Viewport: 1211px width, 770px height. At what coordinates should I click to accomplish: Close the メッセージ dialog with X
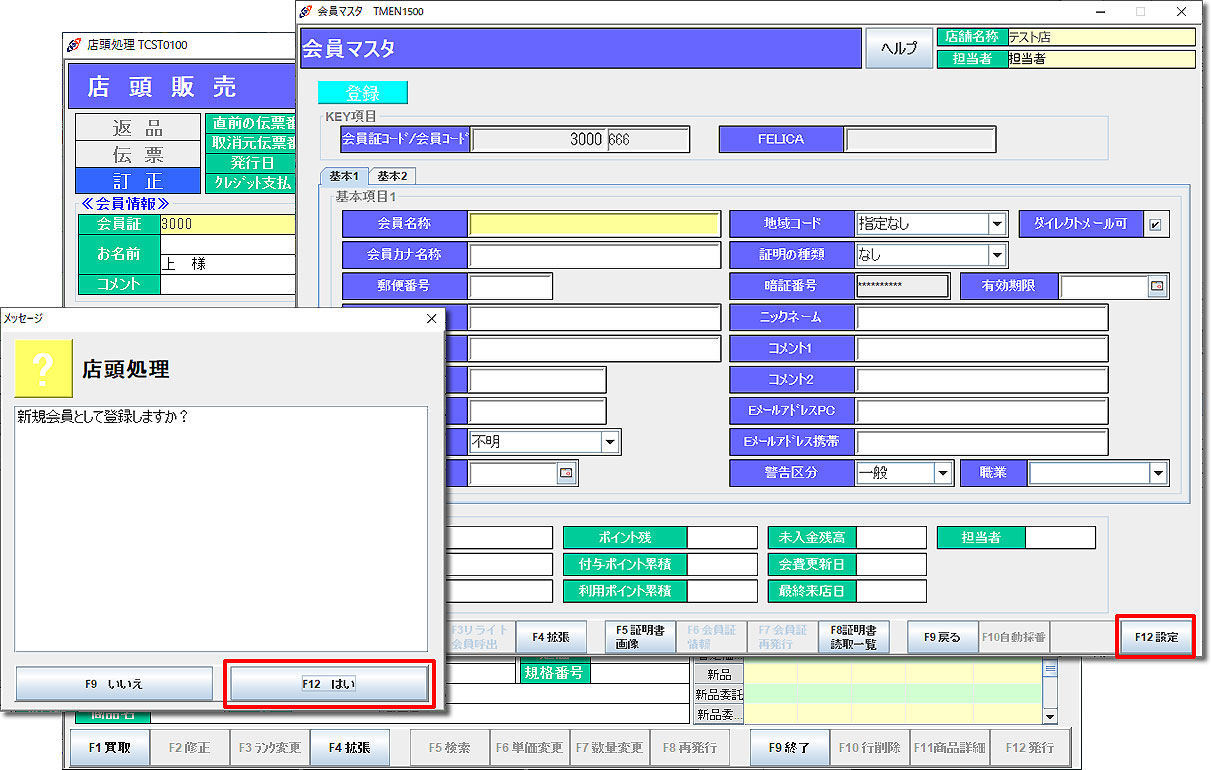[x=432, y=318]
